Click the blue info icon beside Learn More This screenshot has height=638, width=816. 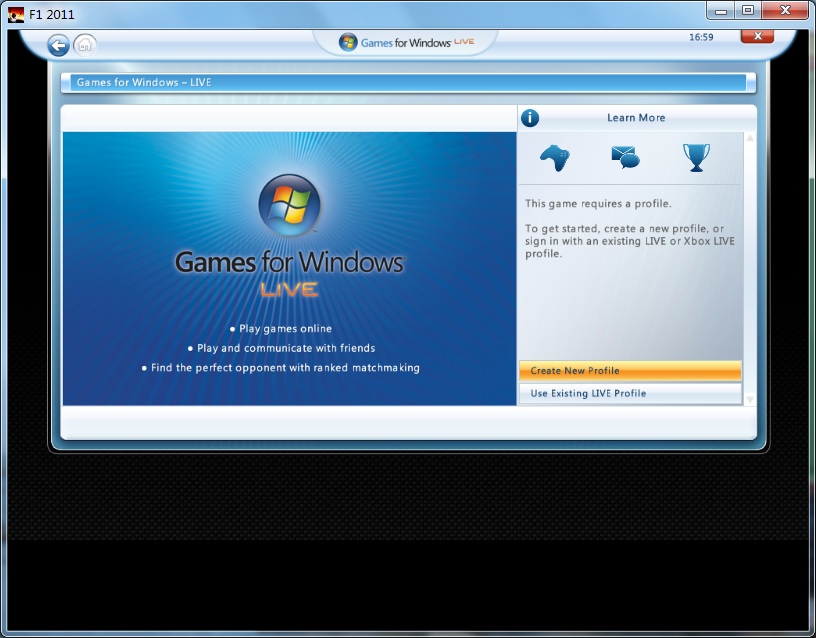pos(530,118)
